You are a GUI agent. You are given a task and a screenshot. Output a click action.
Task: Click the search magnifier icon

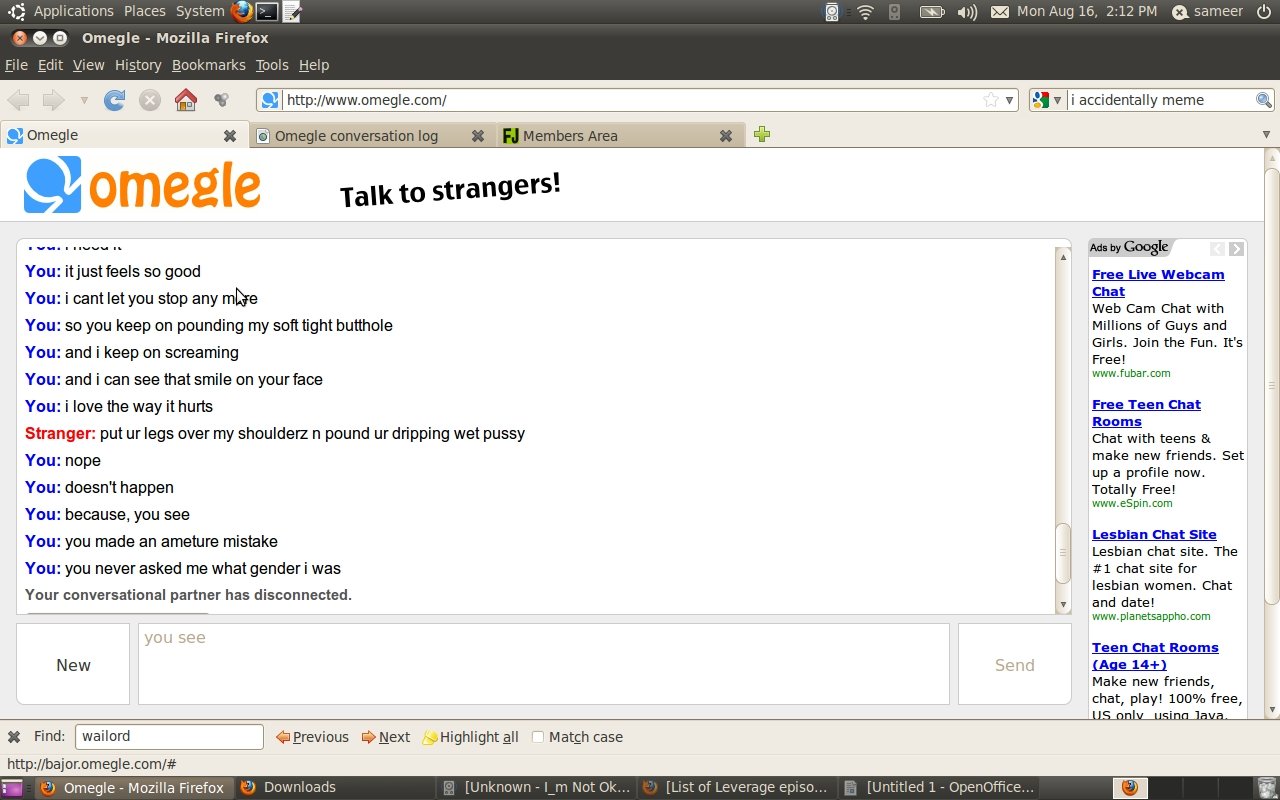point(1264,100)
